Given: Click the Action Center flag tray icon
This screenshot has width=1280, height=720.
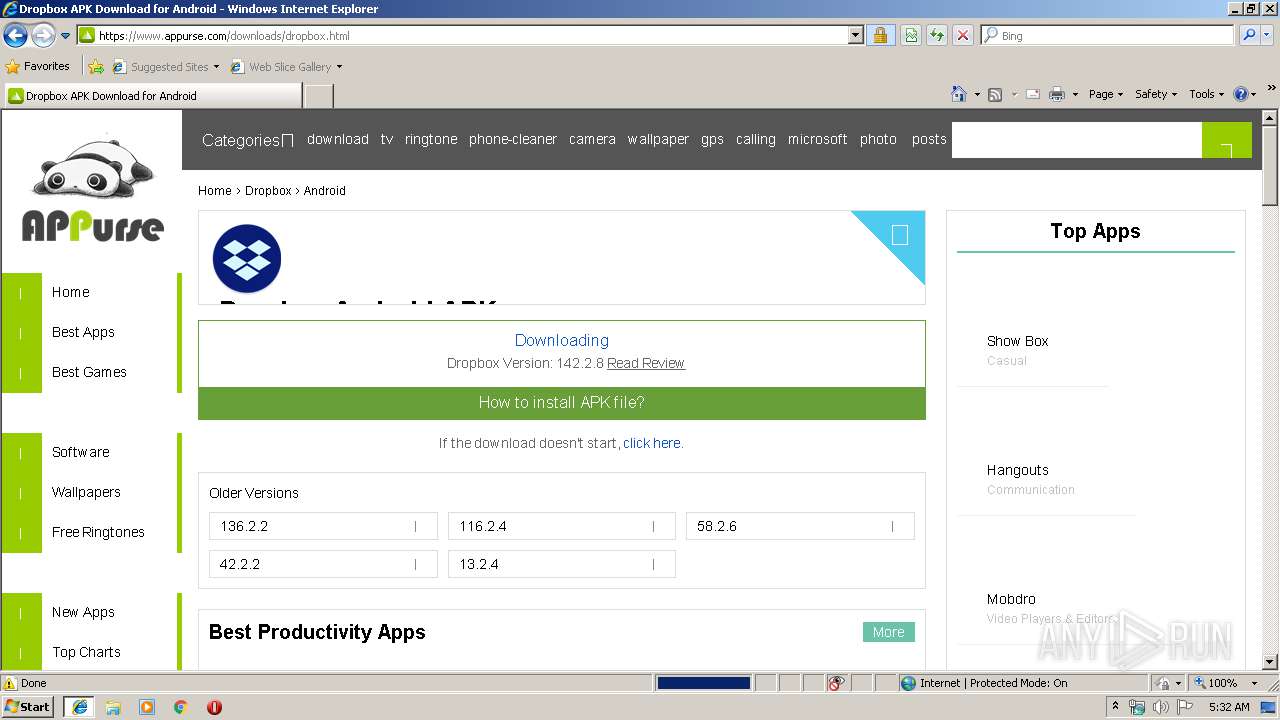Looking at the screenshot, I should (1183, 707).
